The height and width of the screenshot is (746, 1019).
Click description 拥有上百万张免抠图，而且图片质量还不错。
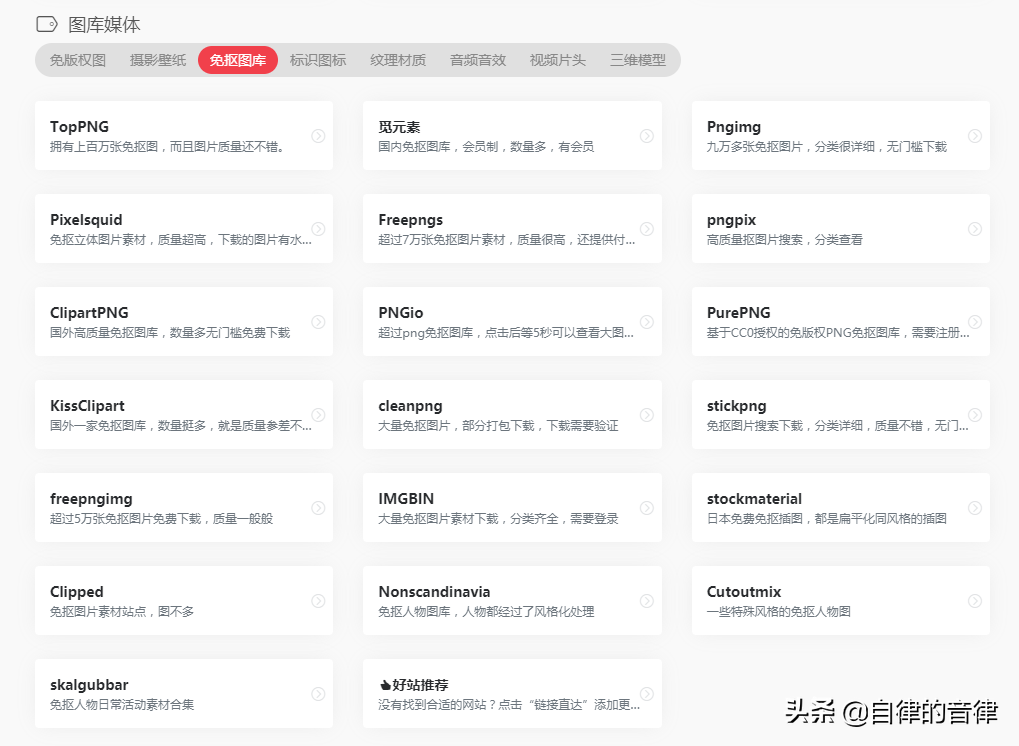coord(167,147)
